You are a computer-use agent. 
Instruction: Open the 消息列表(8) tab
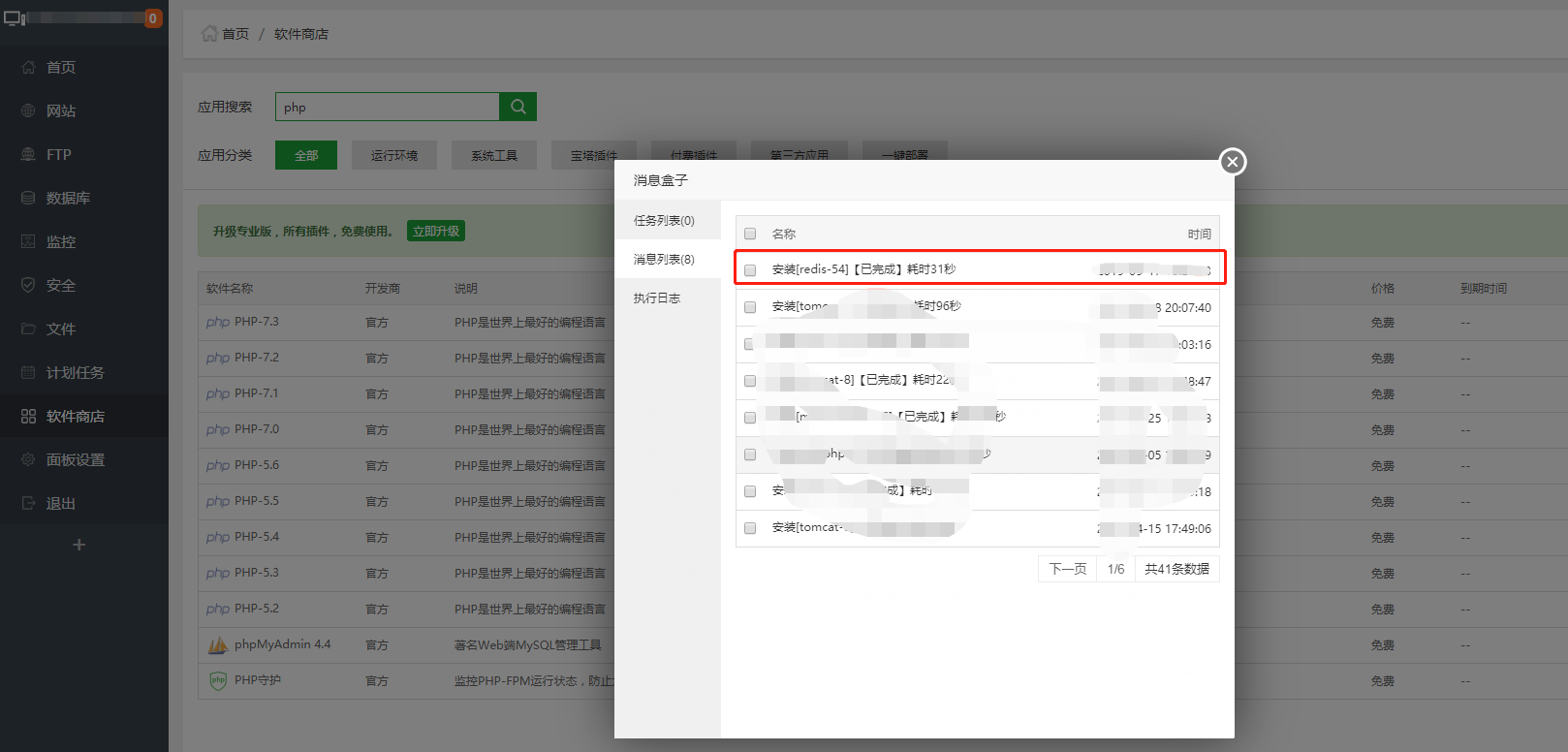pos(668,259)
